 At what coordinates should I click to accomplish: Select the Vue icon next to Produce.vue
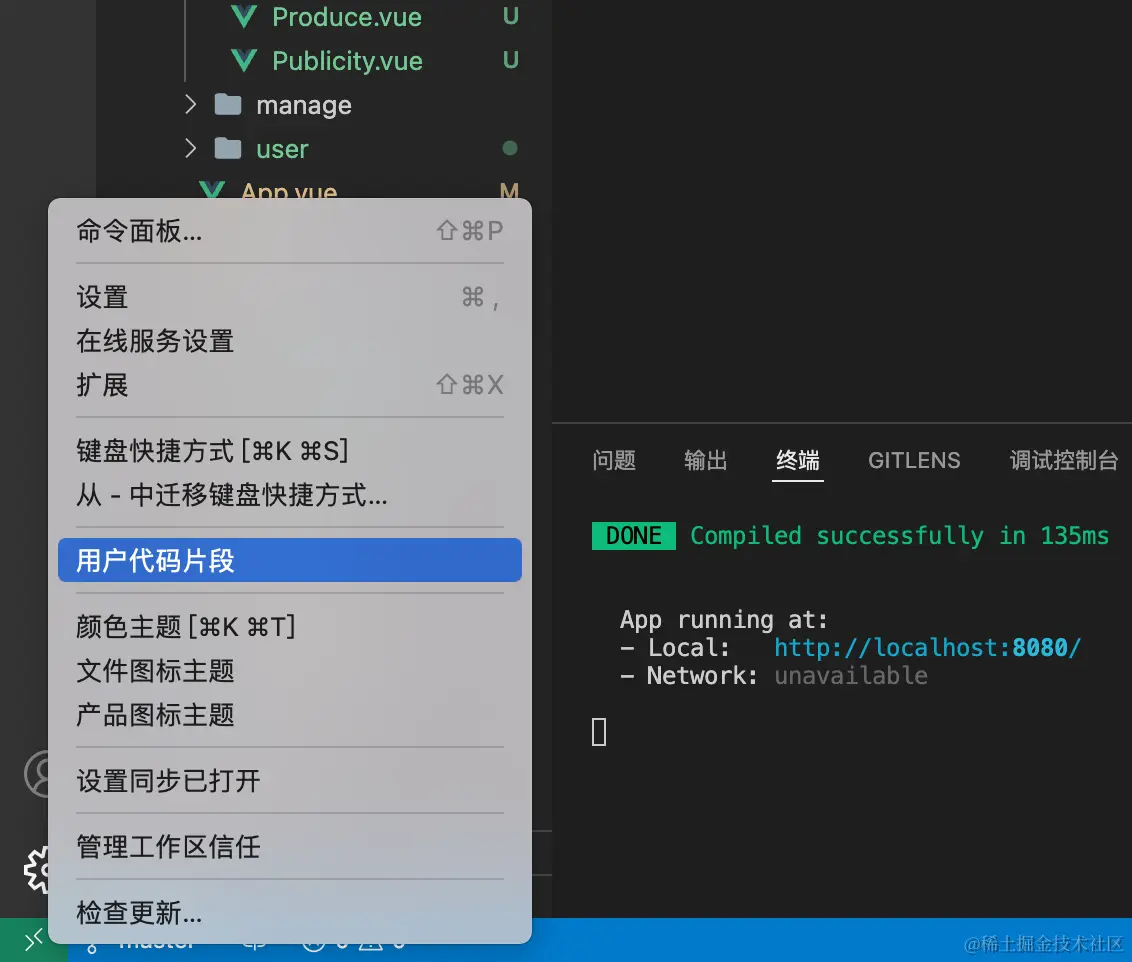[243, 16]
